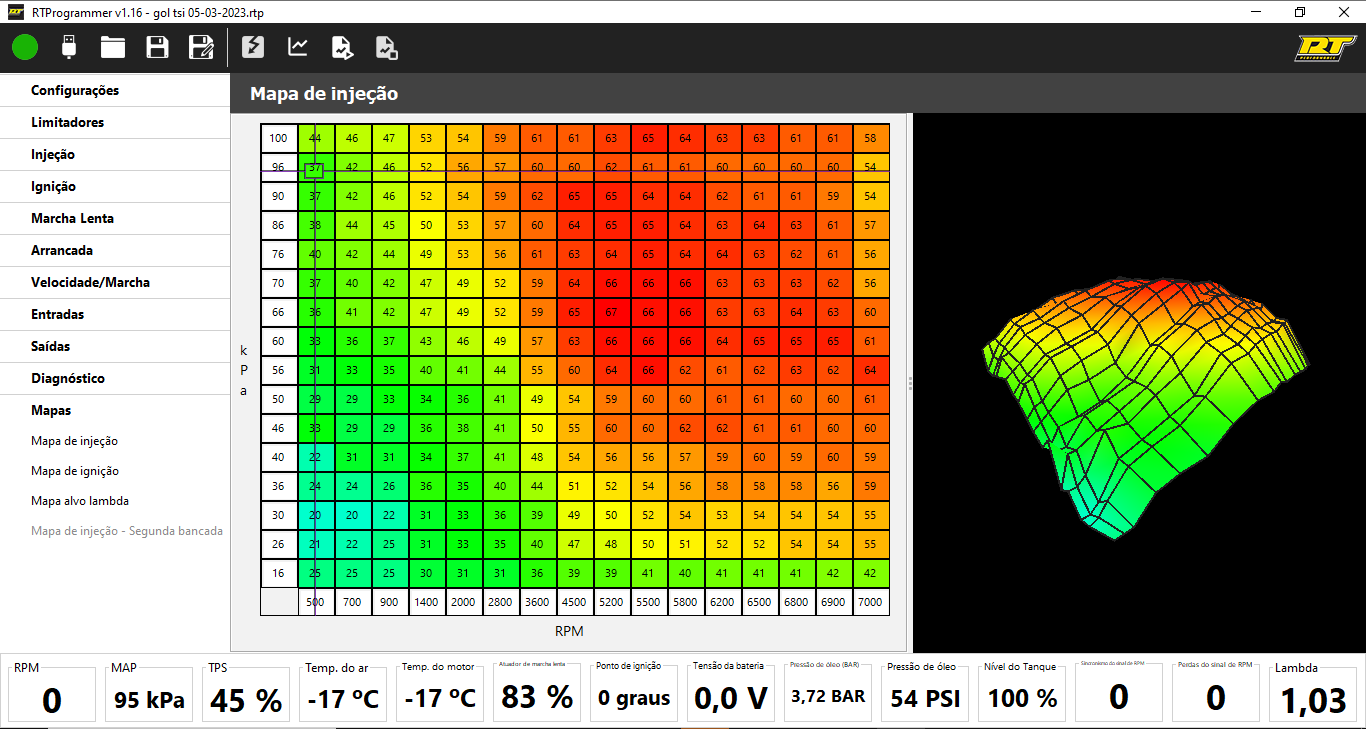
Task: Start datalog using the document play icon
Action: coord(342,46)
